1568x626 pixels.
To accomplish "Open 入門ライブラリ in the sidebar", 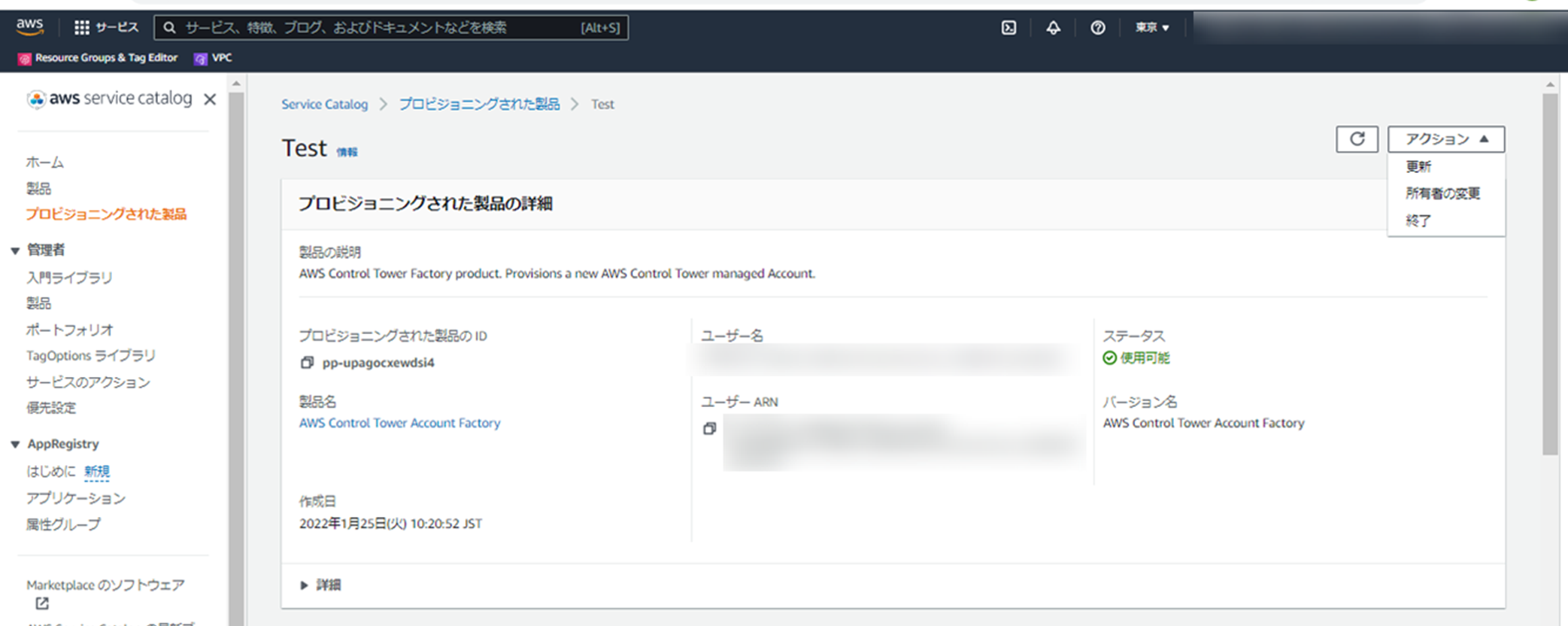I will tap(69, 278).
